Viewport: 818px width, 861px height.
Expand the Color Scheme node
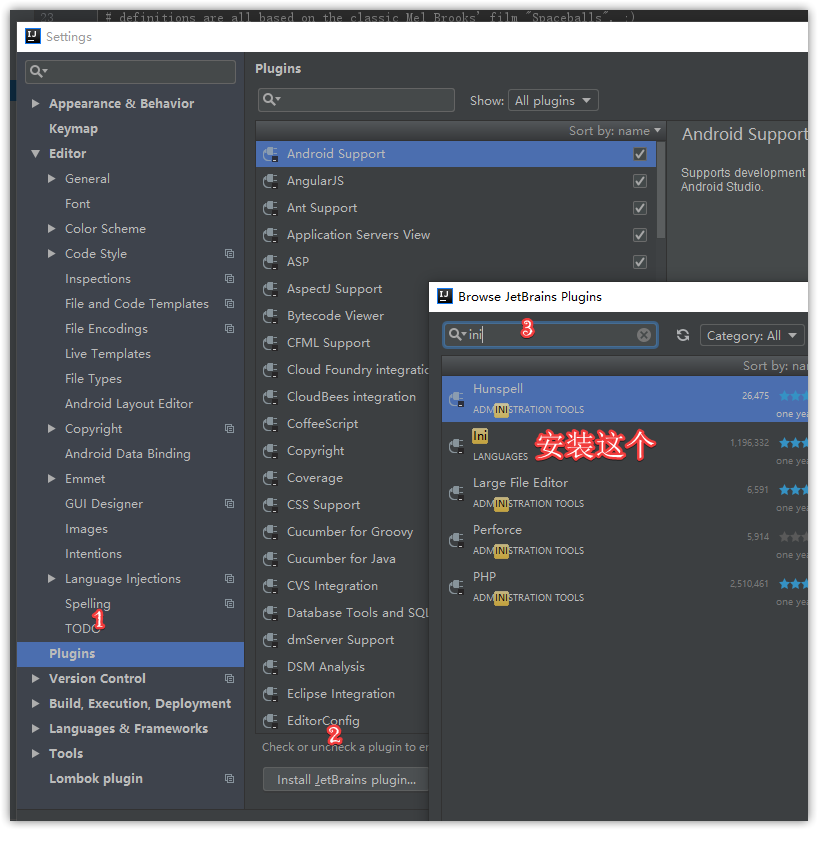pyautogui.click(x=52, y=228)
